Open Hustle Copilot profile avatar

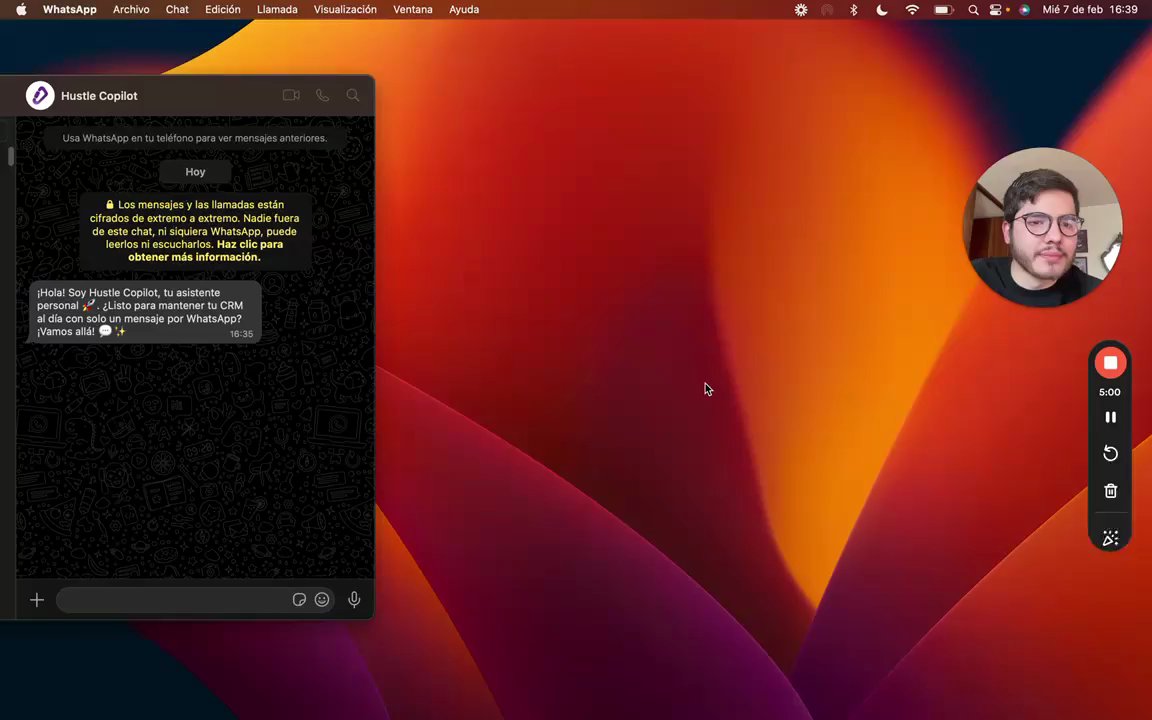click(x=40, y=96)
